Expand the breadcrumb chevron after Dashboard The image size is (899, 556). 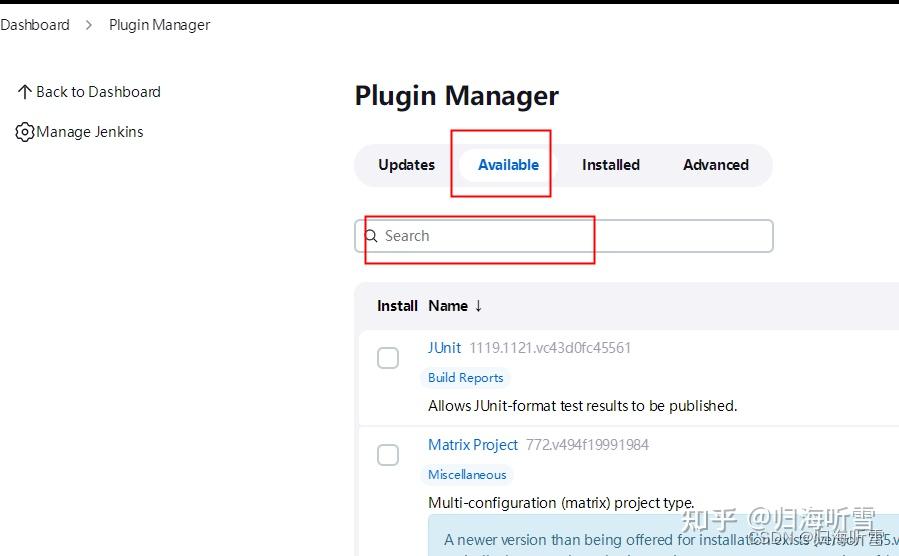(x=89, y=25)
